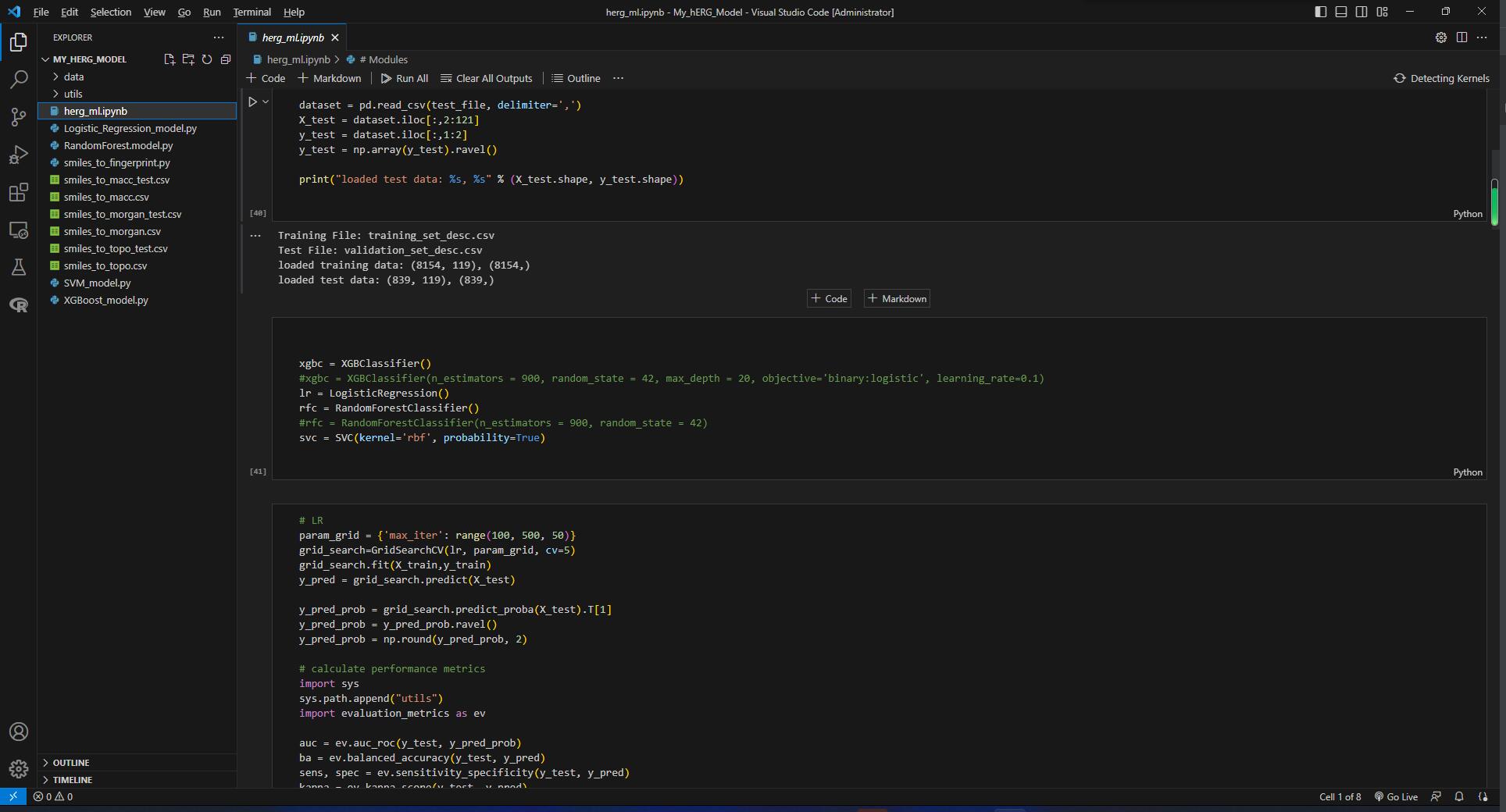The image size is (1506, 812).
Task: Open the R extension view
Action: (x=19, y=304)
